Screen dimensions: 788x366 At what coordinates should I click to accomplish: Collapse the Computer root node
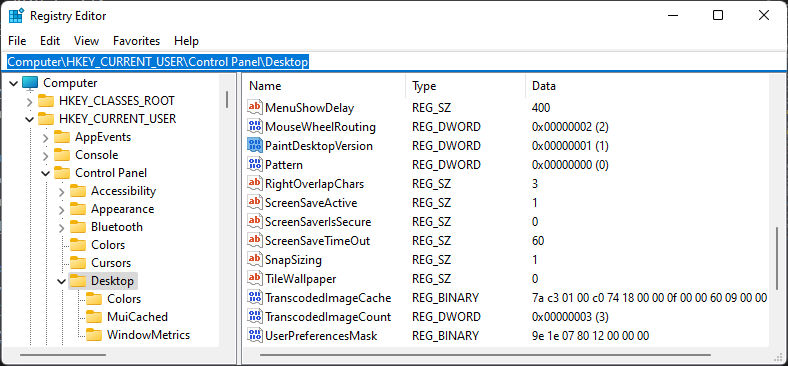14,83
